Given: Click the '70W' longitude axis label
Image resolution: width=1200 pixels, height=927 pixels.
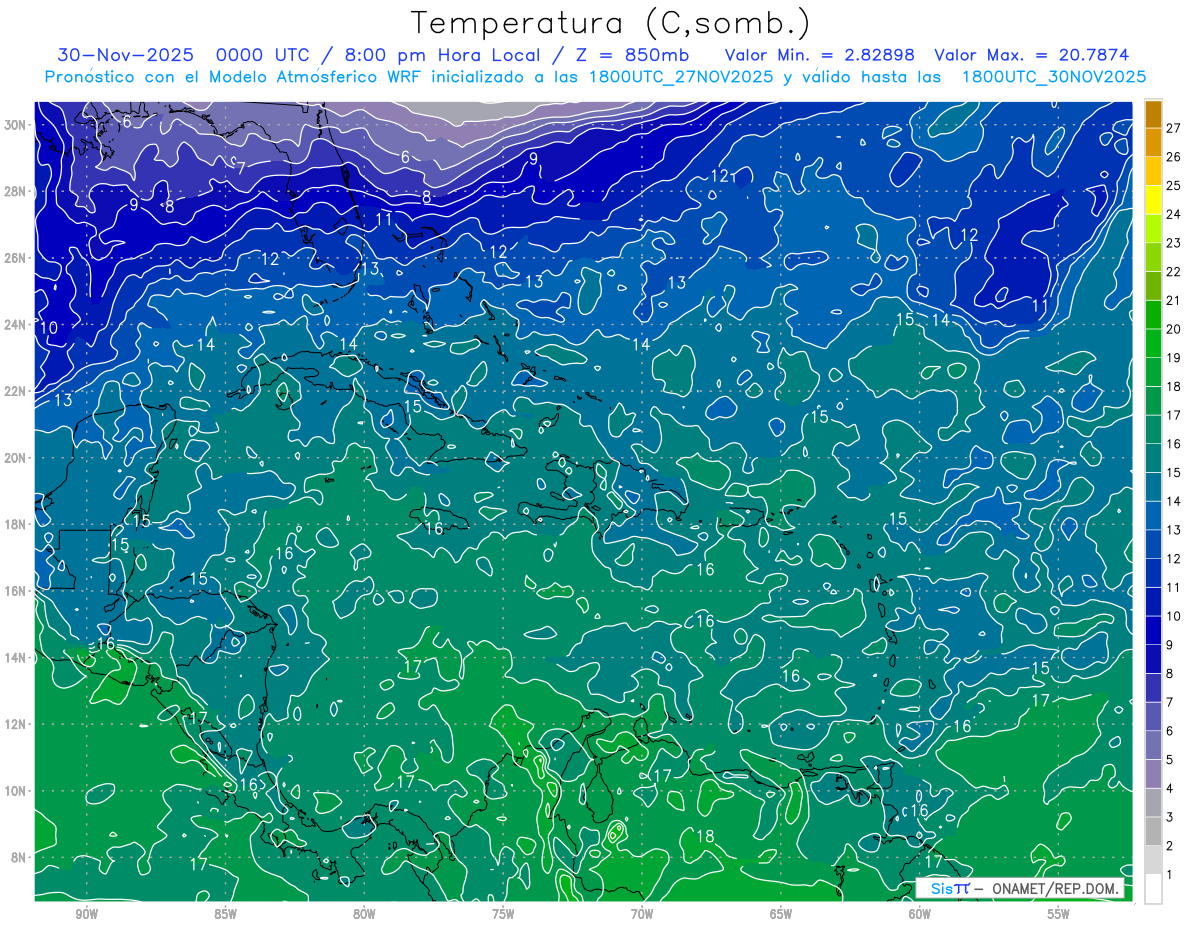Looking at the screenshot, I should point(642,914).
